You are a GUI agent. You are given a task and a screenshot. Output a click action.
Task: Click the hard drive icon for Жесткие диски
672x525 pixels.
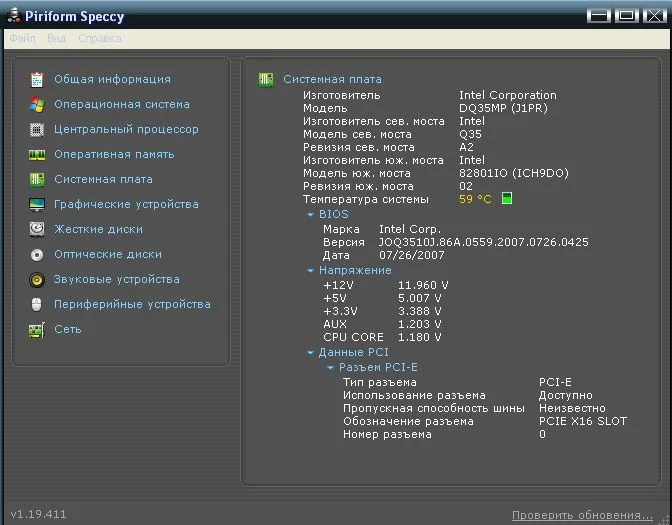(x=37, y=230)
